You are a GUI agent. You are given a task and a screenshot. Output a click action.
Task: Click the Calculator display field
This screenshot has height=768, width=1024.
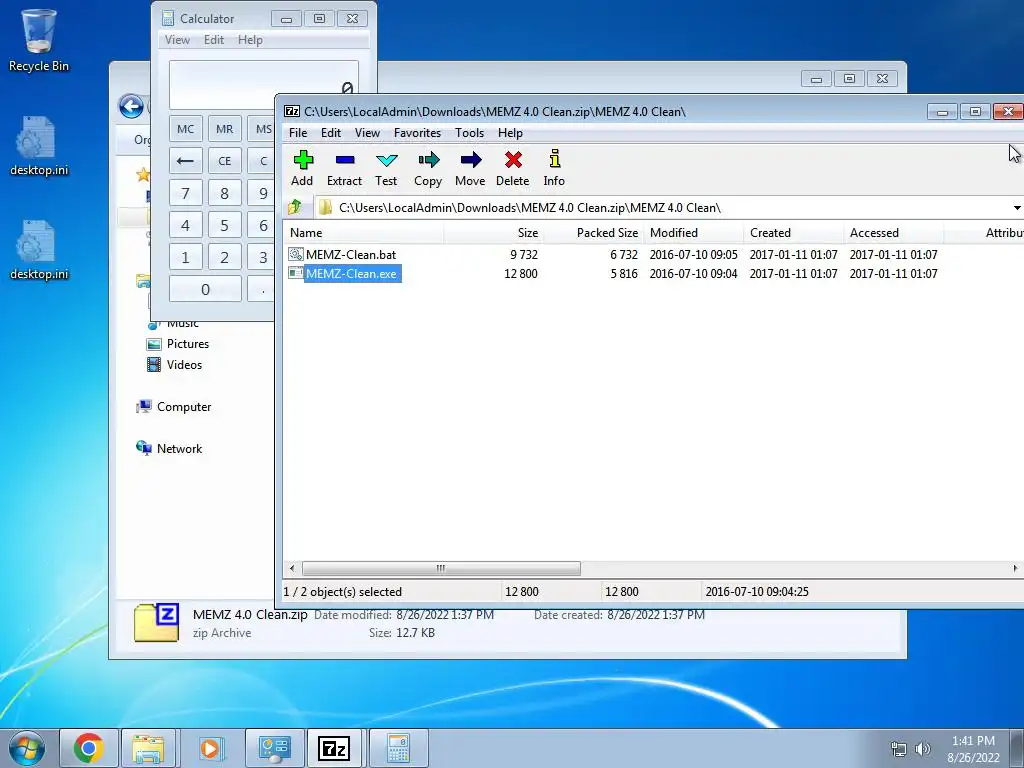point(264,85)
